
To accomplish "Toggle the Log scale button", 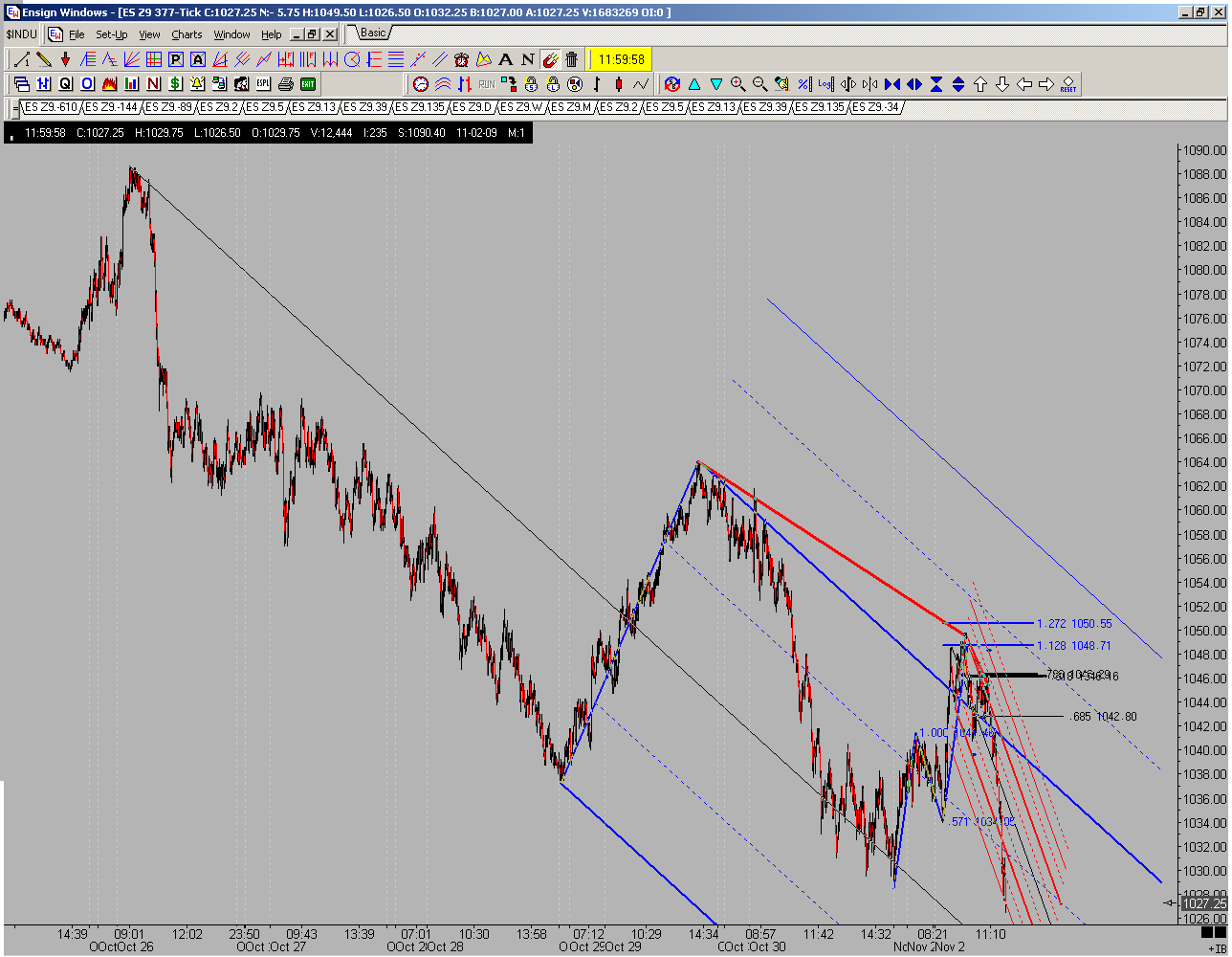I will pos(825,83).
